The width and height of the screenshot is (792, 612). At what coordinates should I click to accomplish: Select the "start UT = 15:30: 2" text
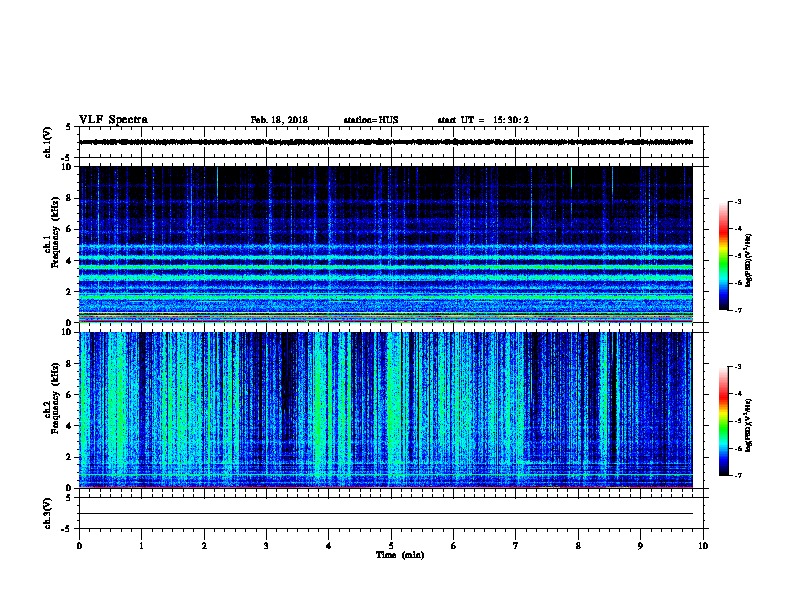coord(483,120)
